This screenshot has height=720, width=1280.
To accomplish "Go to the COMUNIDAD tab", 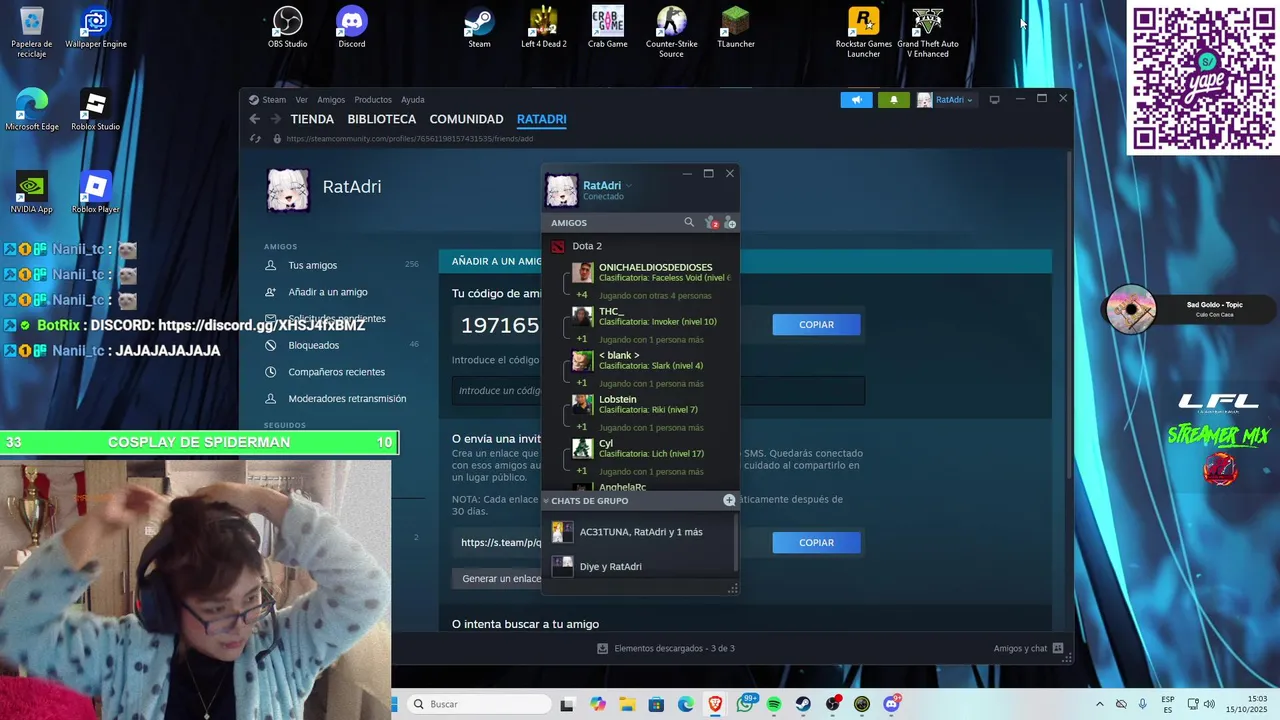I will coord(466,119).
